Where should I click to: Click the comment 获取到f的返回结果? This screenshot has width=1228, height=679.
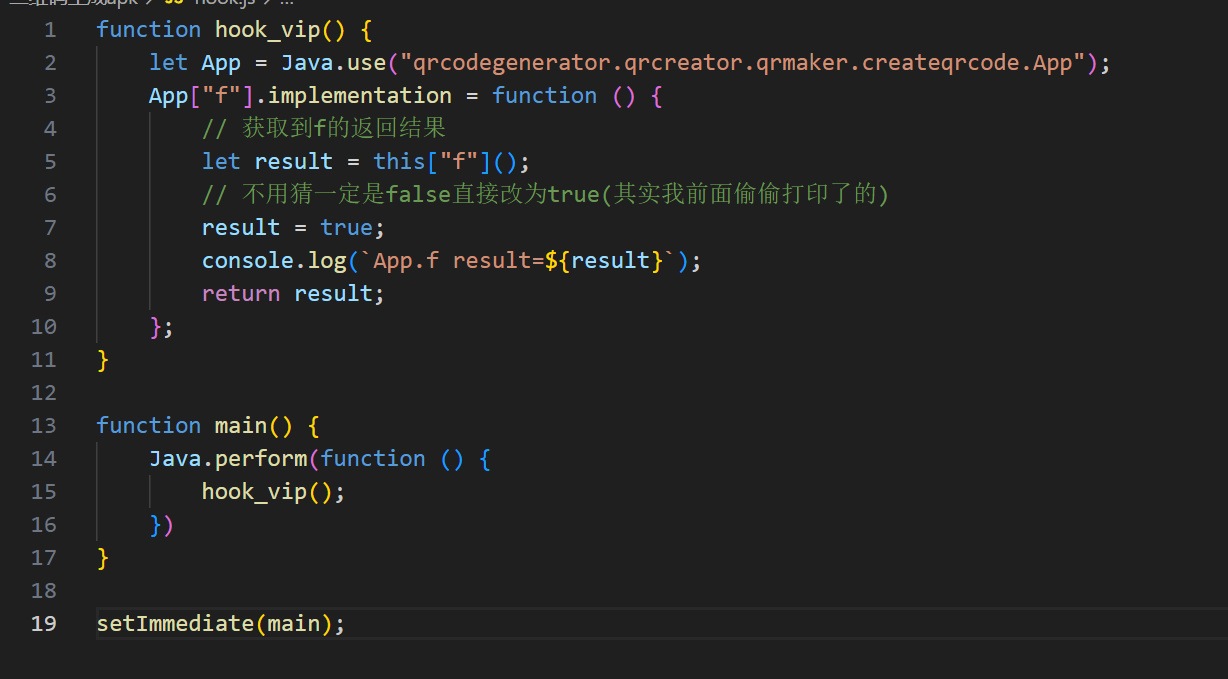tap(324, 129)
